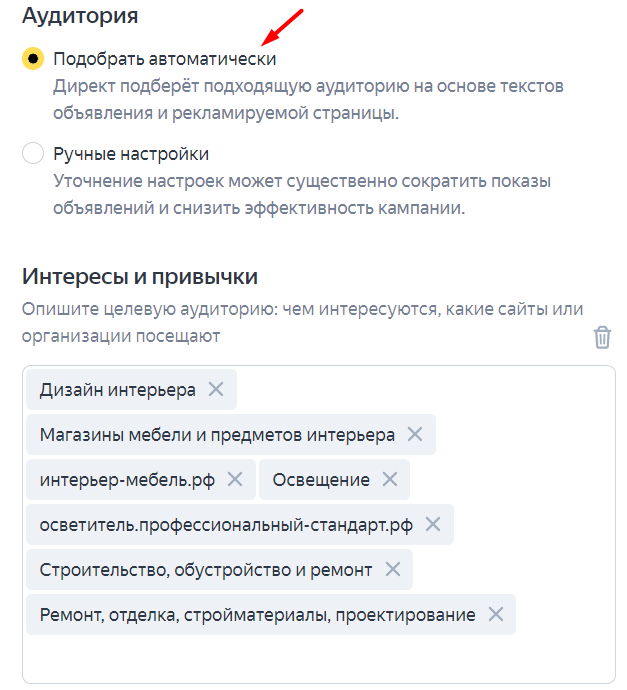Click the "Ручные настройки" label text
Screen dimensions: 627x690
tap(131, 154)
